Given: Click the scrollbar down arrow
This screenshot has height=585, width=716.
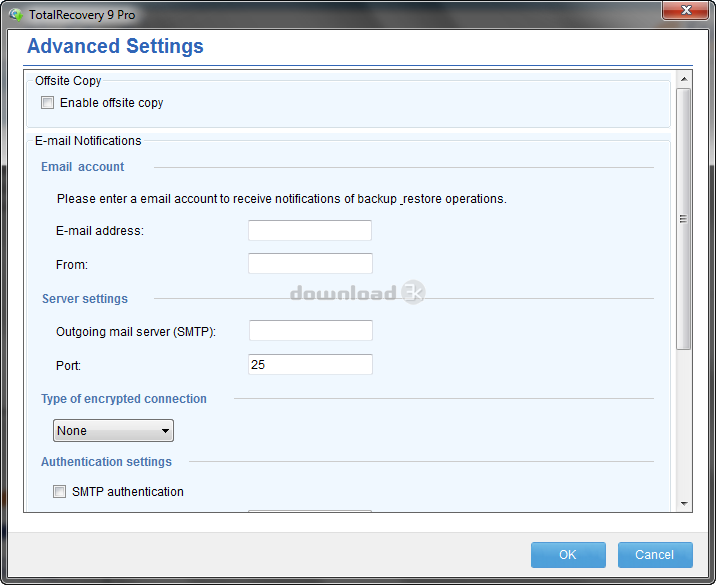Looking at the screenshot, I should 684,504.
